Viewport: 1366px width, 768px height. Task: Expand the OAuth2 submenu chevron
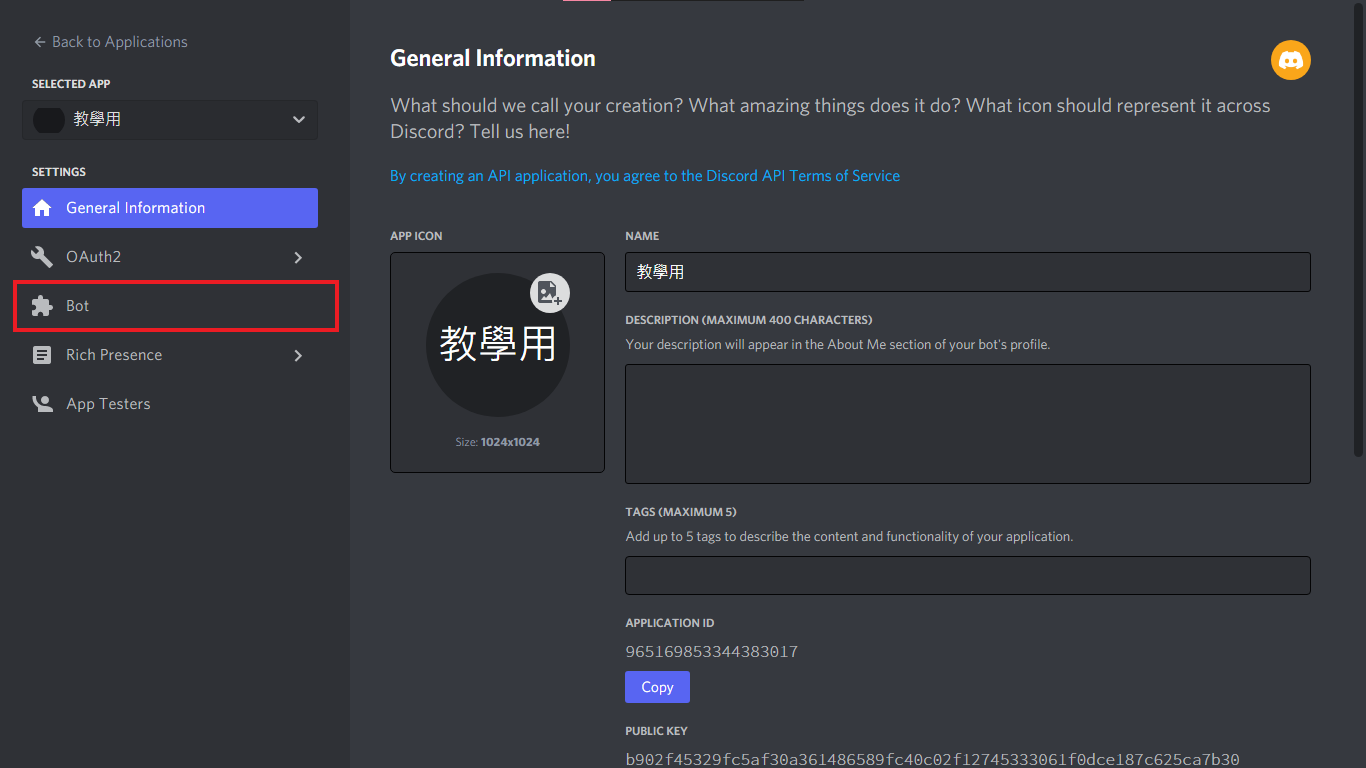(x=298, y=257)
